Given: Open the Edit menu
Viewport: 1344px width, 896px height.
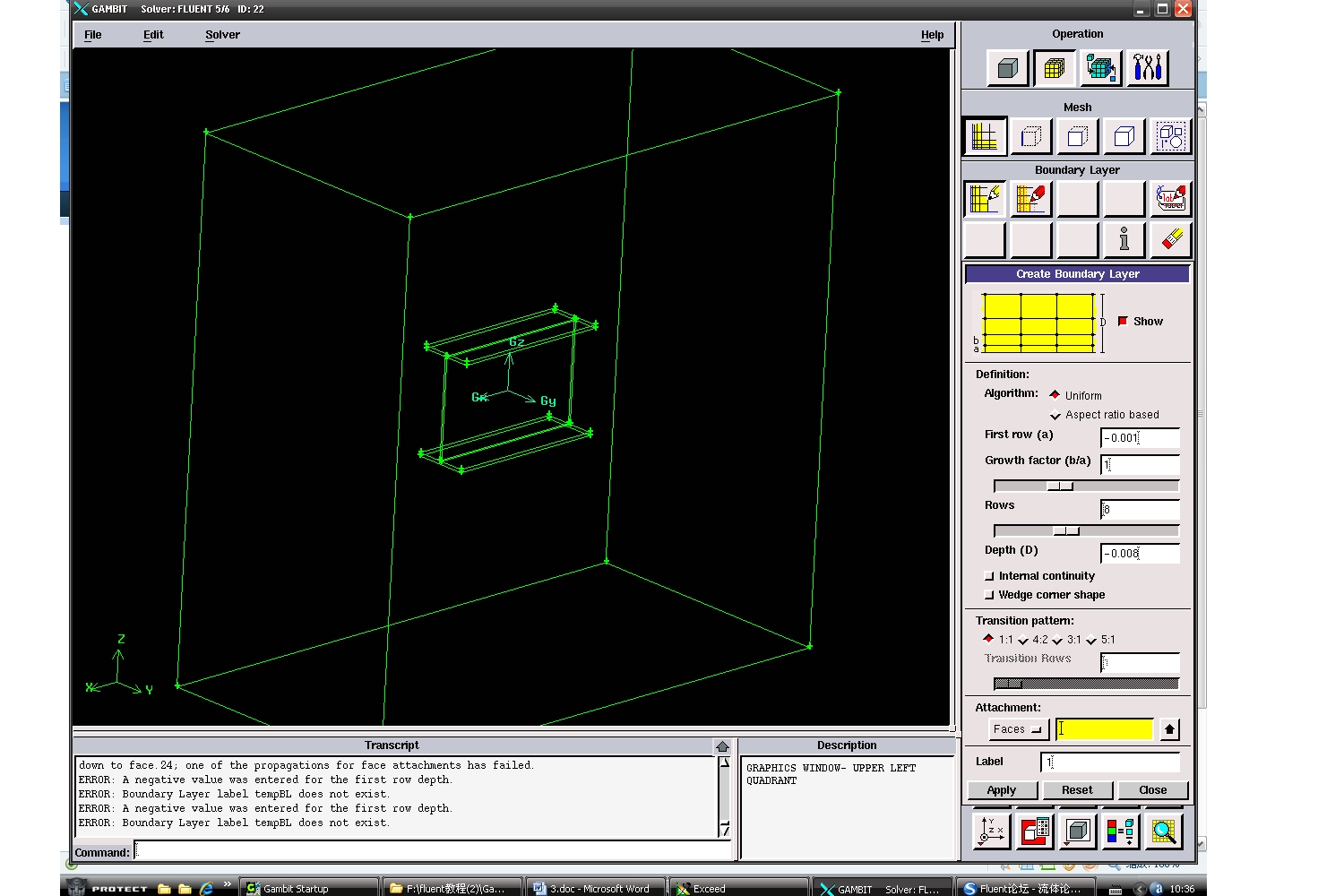Looking at the screenshot, I should pos(153,35).
